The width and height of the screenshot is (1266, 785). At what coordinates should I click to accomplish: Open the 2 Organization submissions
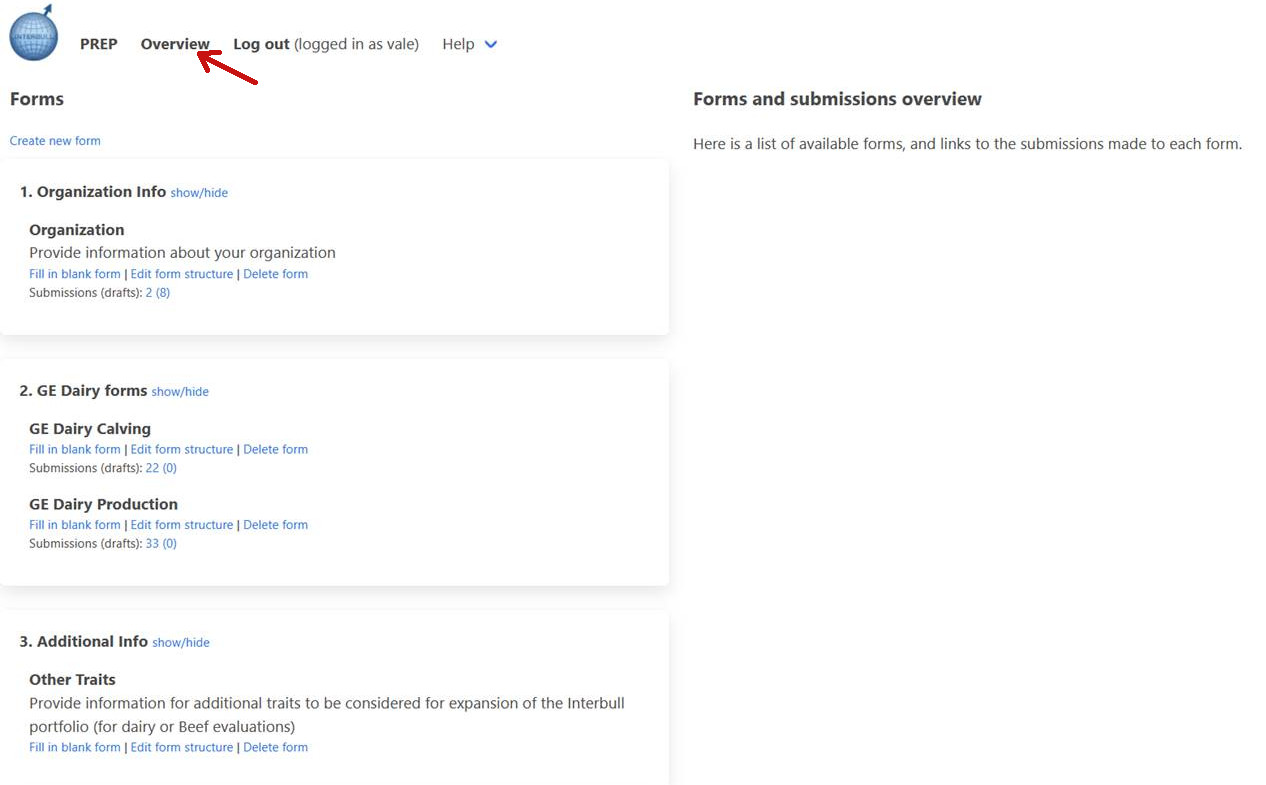(x=149, y=293)
